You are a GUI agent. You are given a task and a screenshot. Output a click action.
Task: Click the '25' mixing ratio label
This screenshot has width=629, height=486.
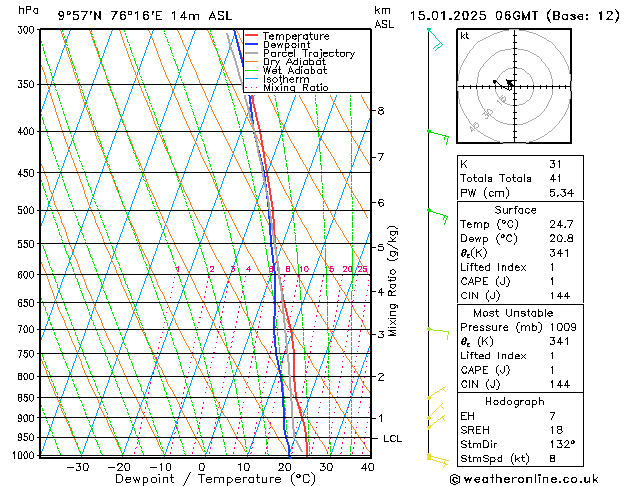click(x=363, y=269)
